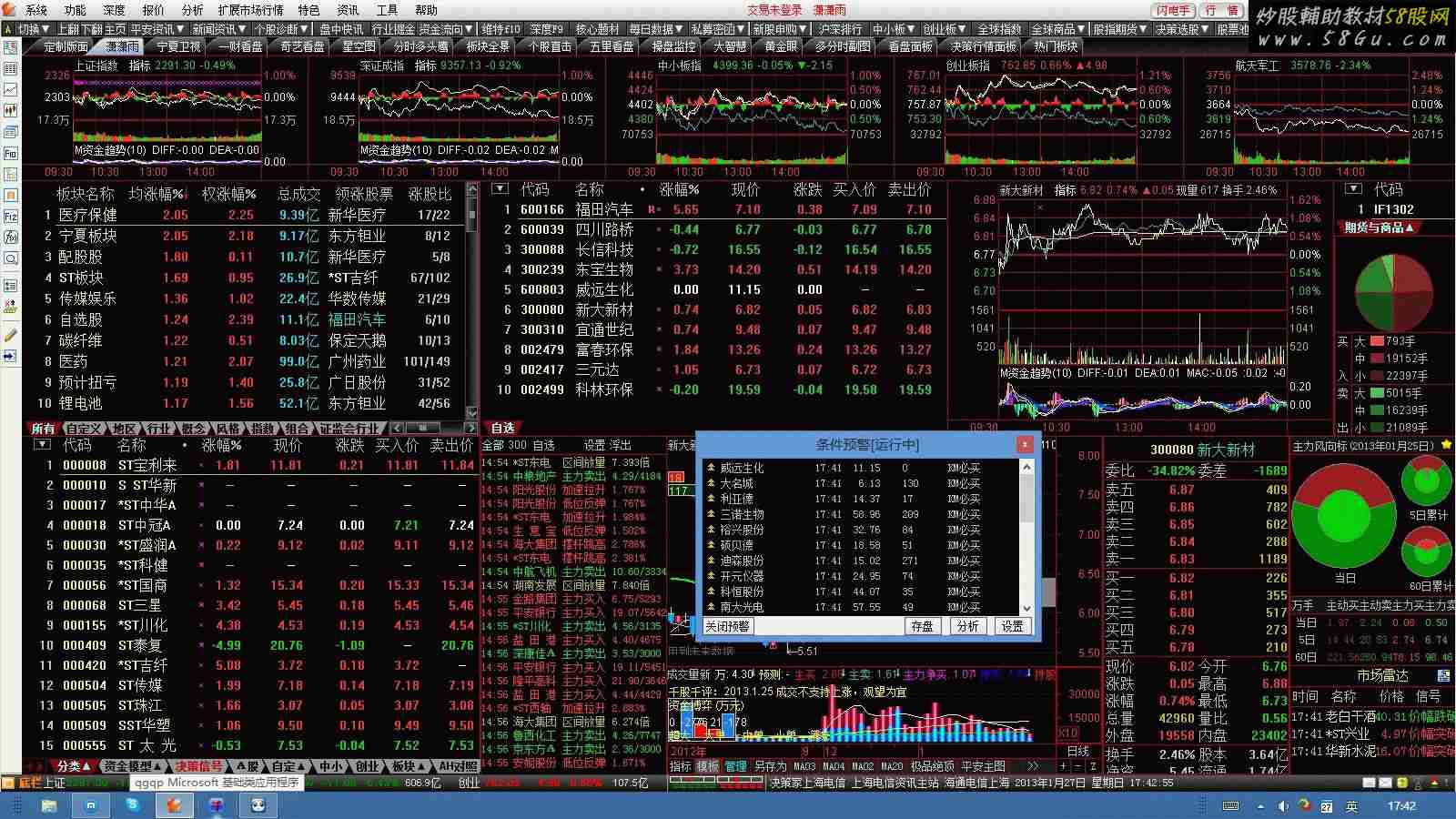Screen dimensions: 1456x819
Task: Select the 福田汽车 row in watchlist
Action: click(x=717, y=209)
